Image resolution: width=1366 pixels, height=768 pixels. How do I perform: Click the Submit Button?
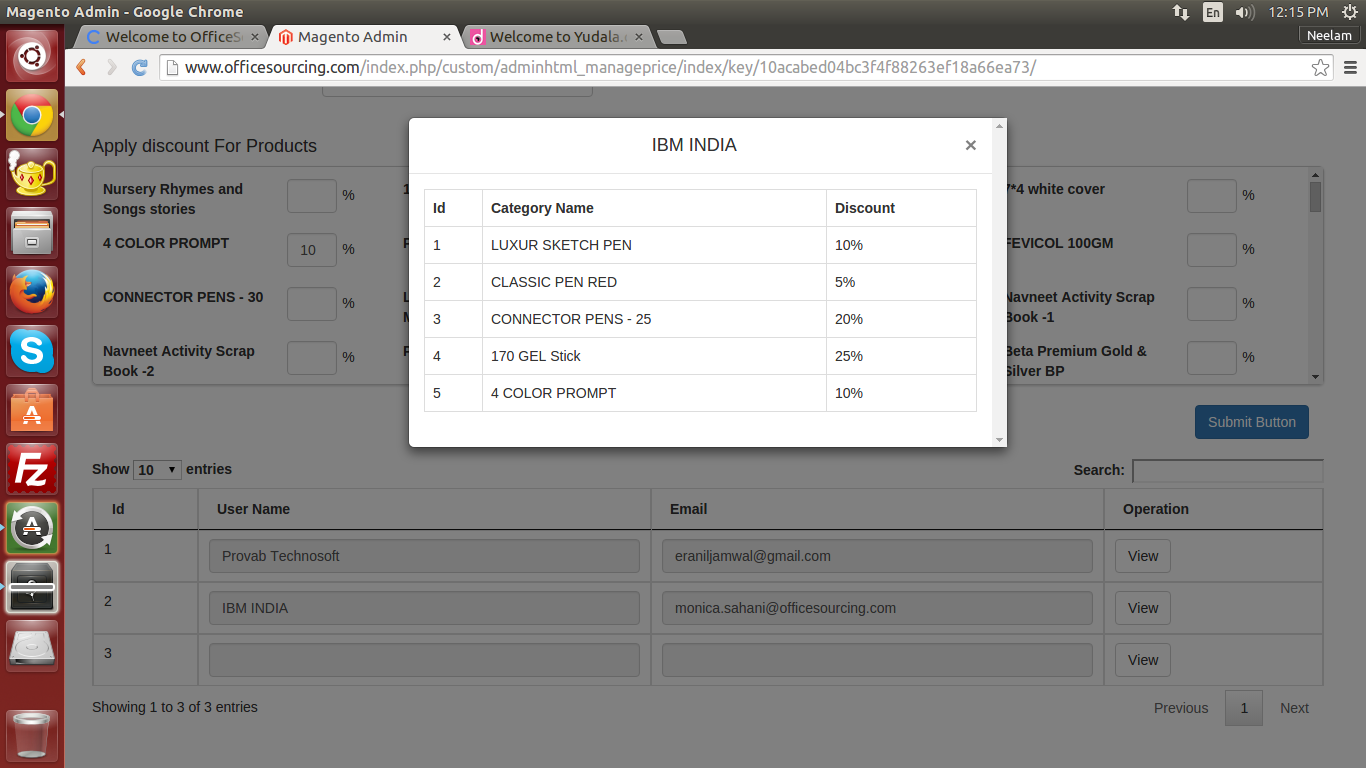click(1252, 422)
